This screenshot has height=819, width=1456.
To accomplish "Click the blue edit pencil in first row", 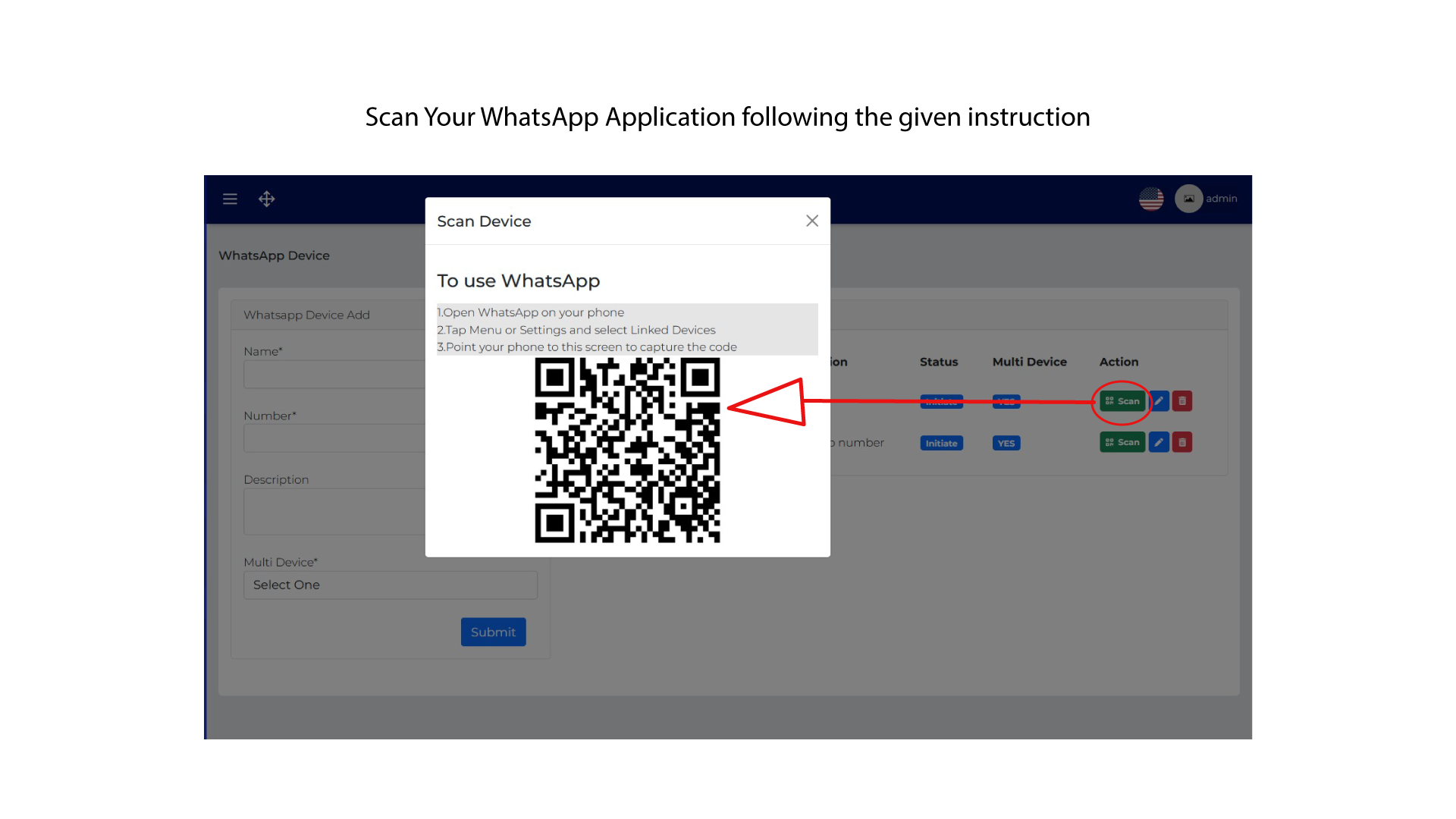I will pyautogui.click(x=1159, y=401).
